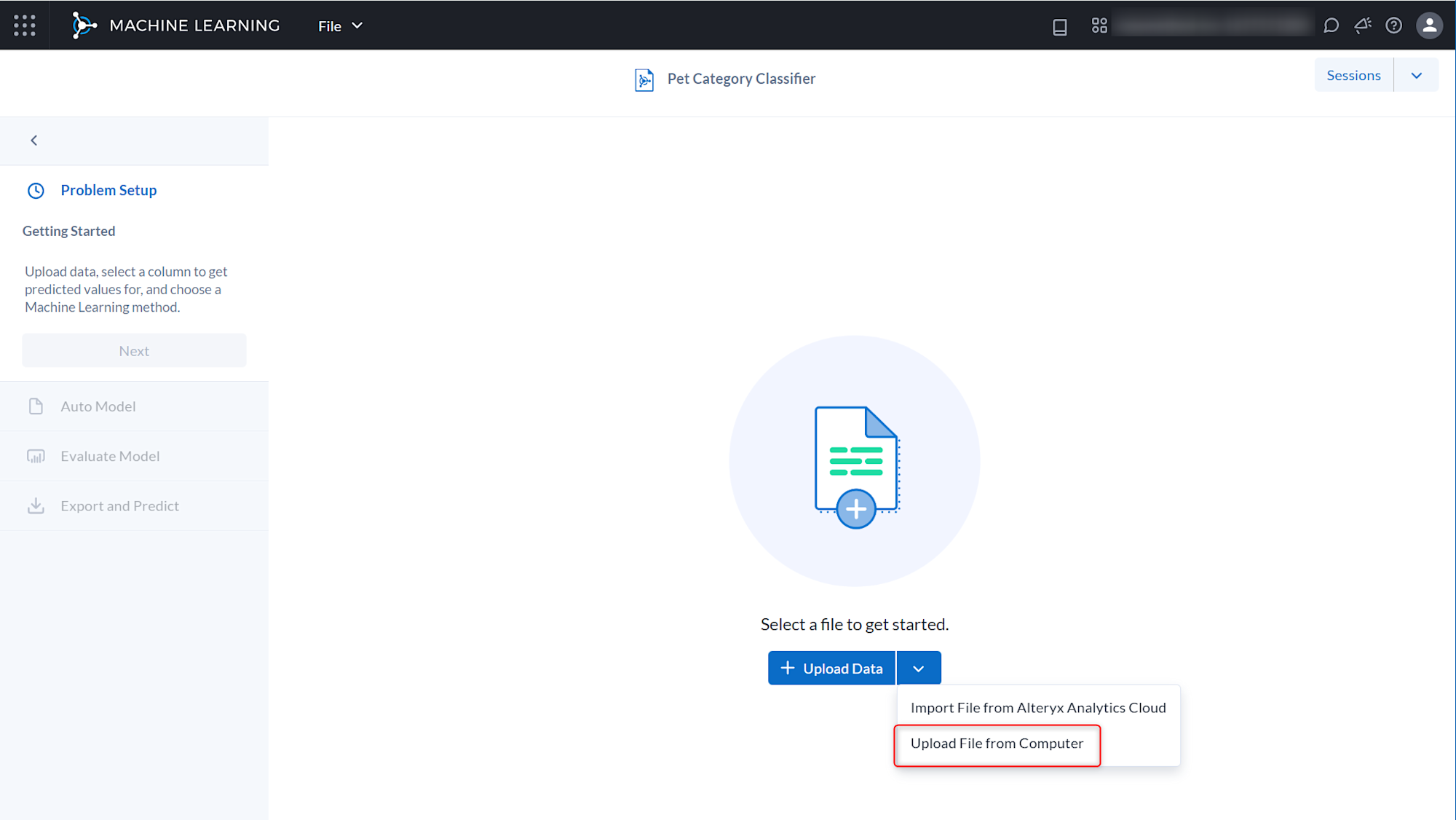This screenshot has height=820, width=1456.
Task: Click the Upload Data button
Action: [831, 669]
